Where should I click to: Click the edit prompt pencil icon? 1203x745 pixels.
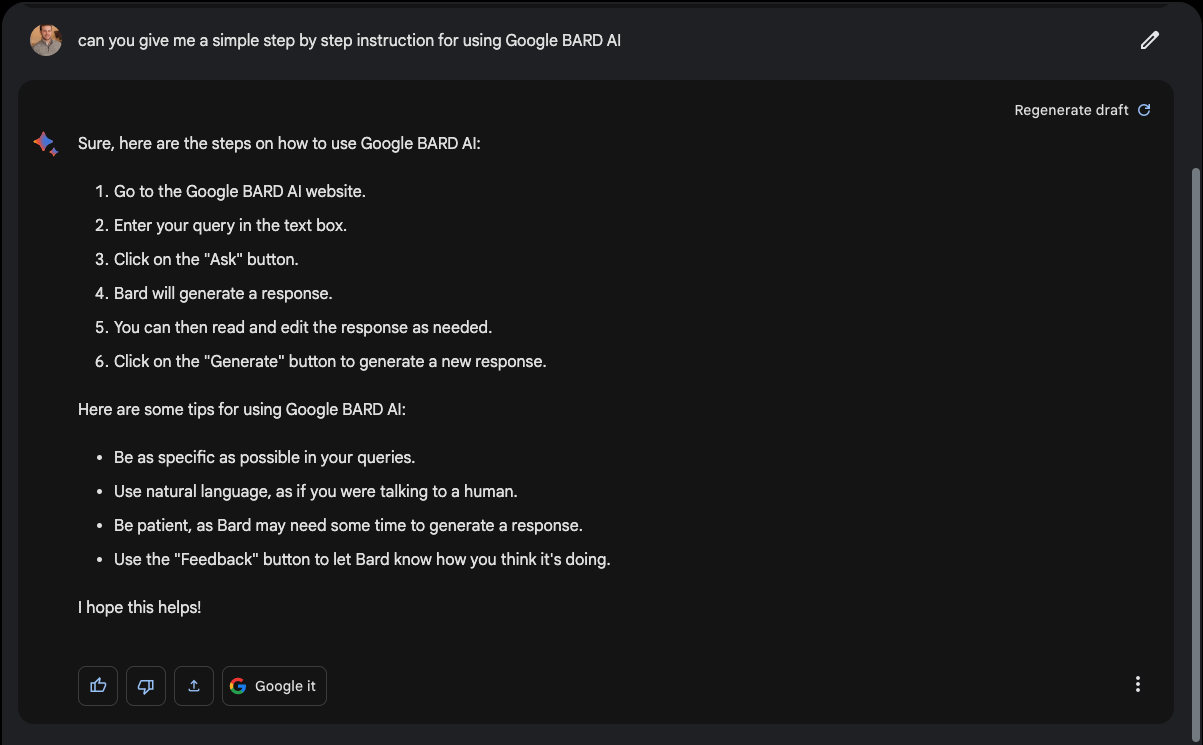pos(1149,40)
